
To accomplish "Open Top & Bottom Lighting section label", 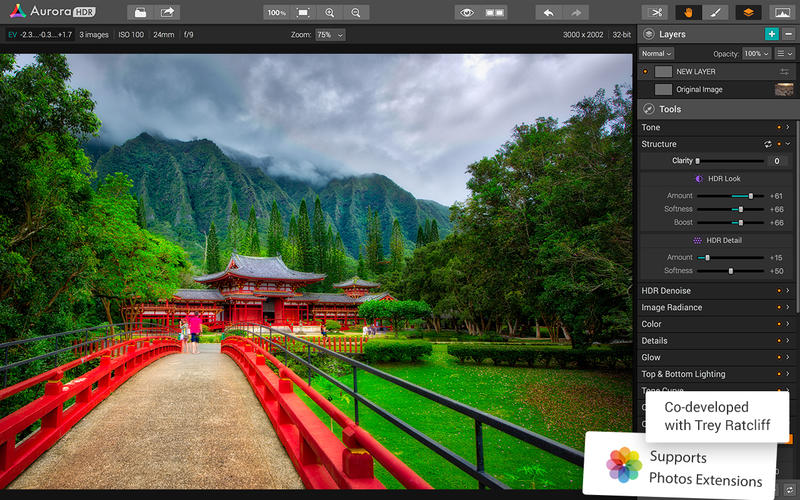I will click(x=683, y=374).
